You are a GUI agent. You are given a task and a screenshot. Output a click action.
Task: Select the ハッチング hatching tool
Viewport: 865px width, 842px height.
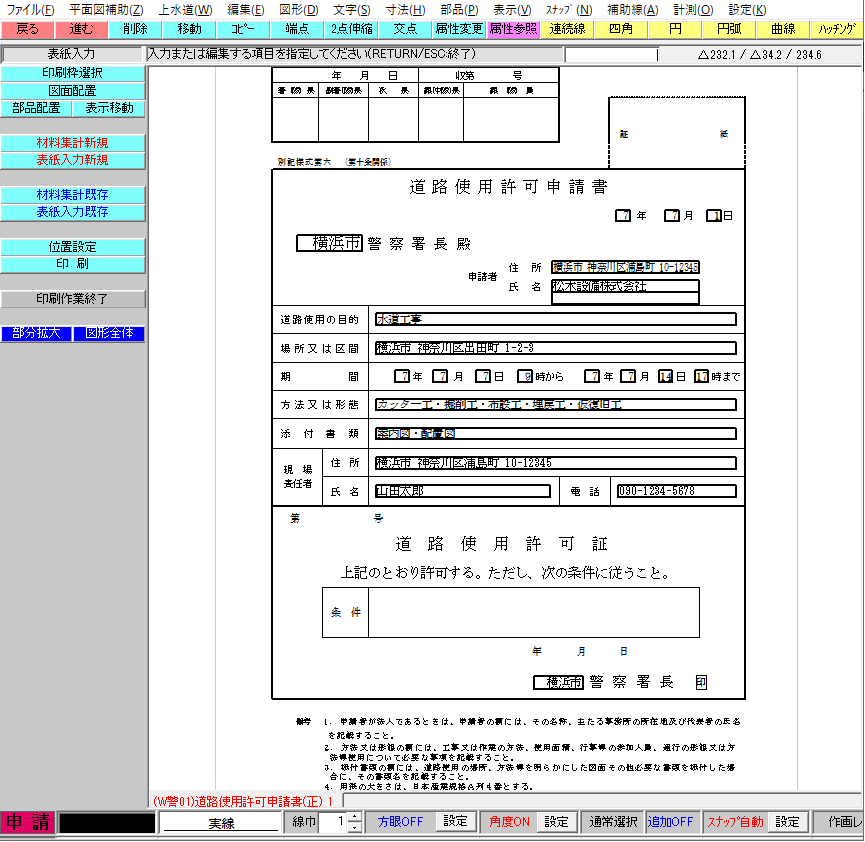point(837,29)
